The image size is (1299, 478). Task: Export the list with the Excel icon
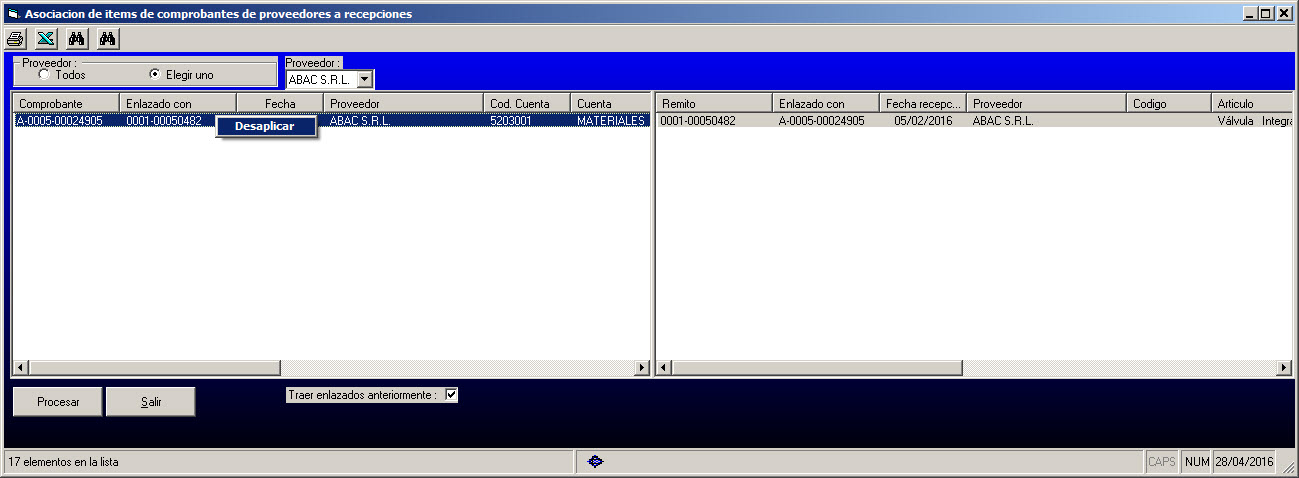coord(45,39)
